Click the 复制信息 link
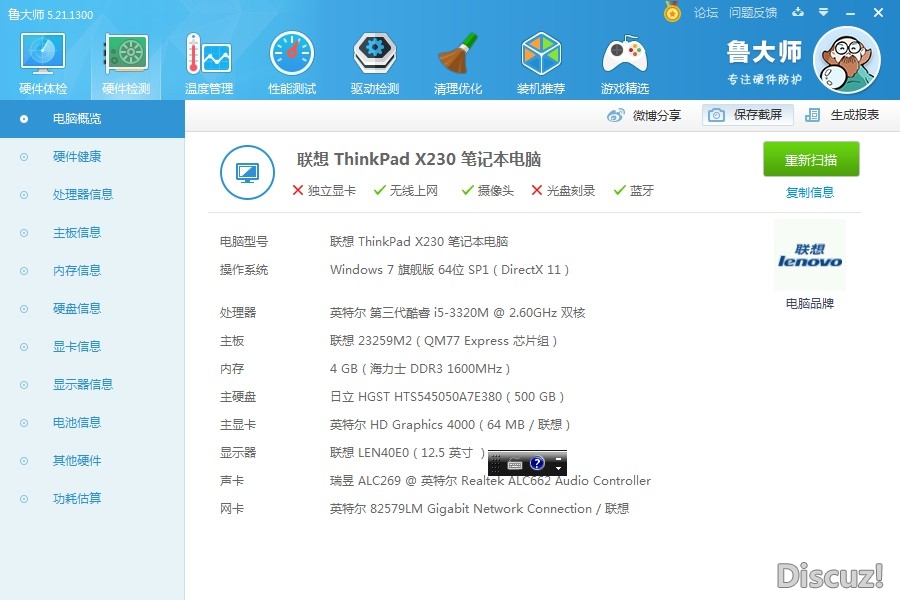This screenshot has height=600, width=900. [810, 192]
